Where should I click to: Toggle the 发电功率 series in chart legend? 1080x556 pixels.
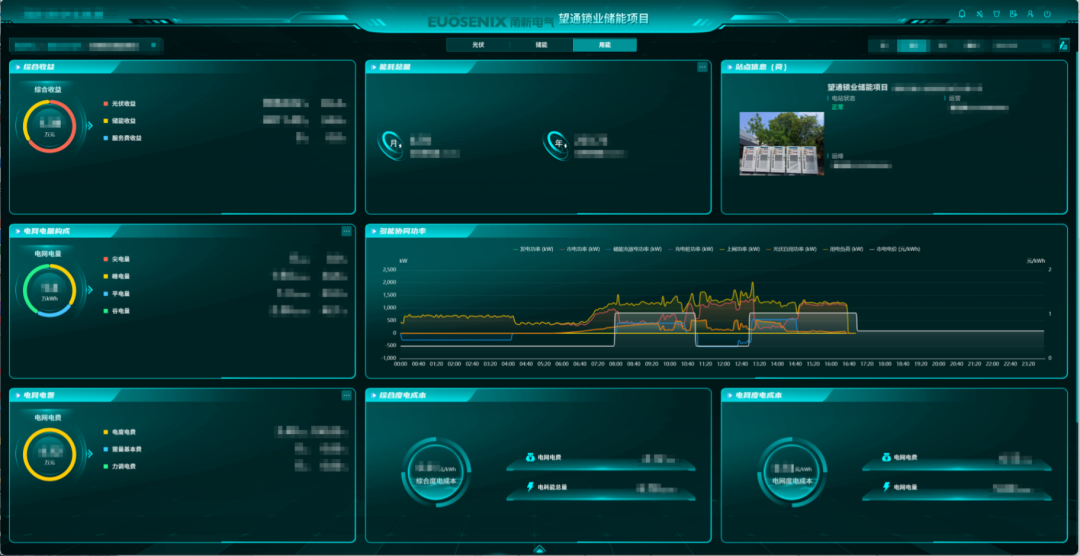(x=534, y=249)
